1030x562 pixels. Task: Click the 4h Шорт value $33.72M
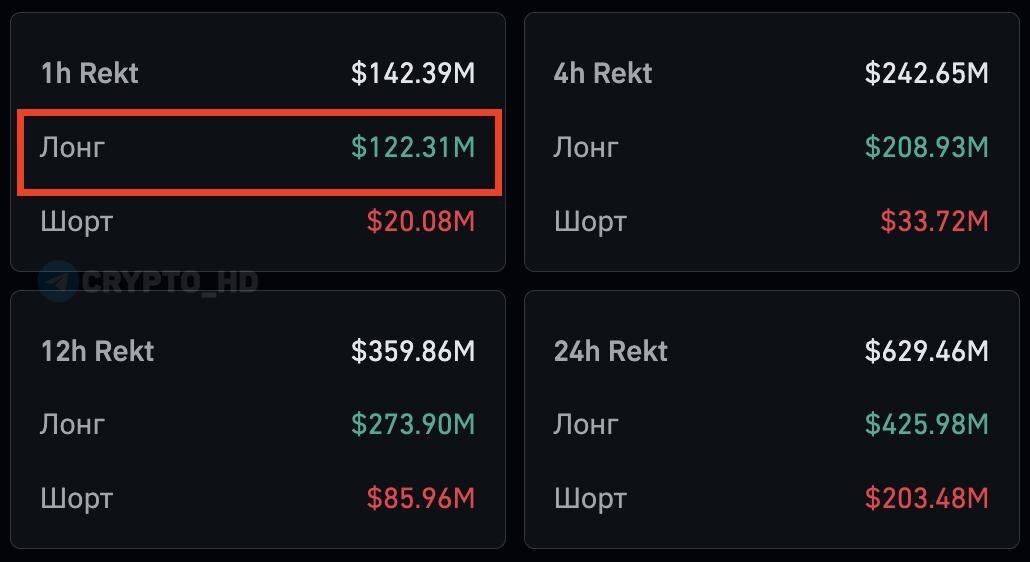pyautogui.click(x=934, y=221)
